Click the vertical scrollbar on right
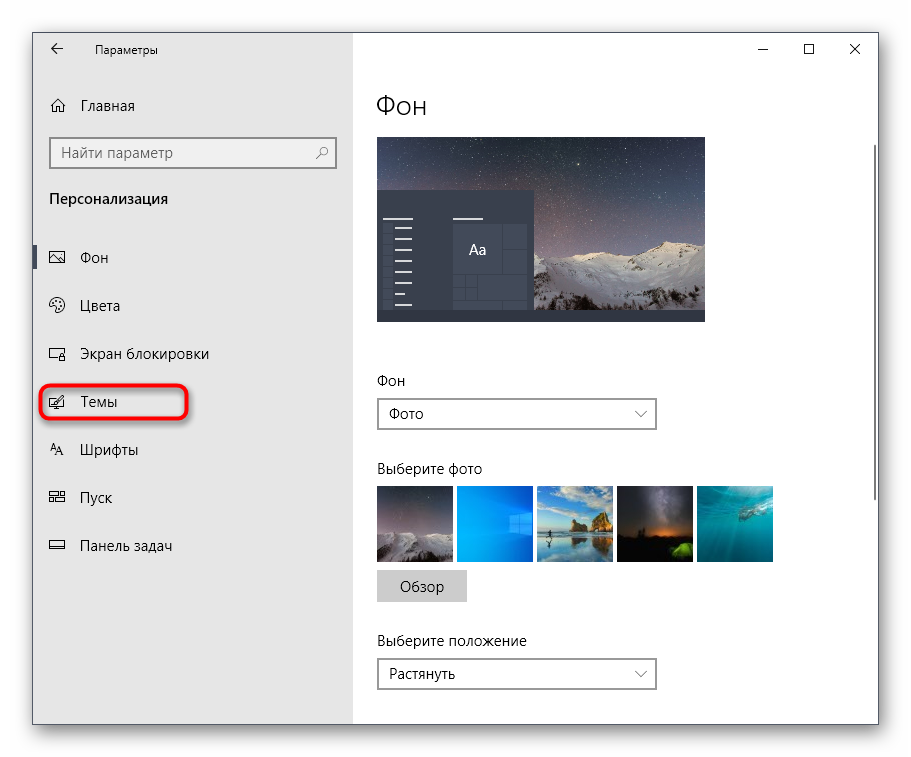911x757 pixels. (x=875, y=320)
